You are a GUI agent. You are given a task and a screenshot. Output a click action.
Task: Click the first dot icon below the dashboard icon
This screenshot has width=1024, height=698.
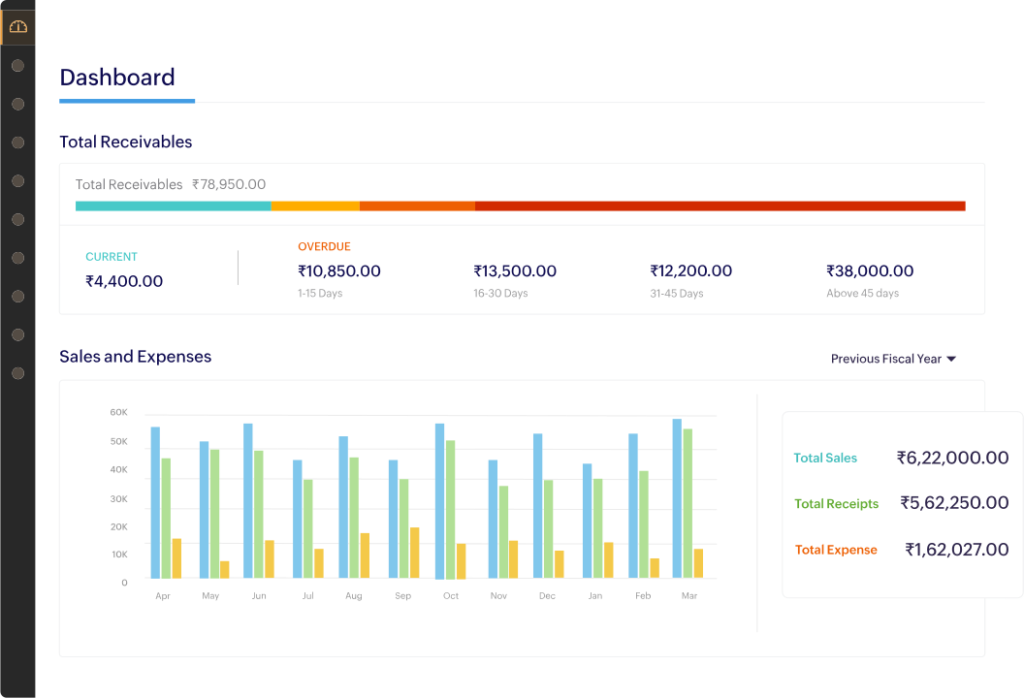(18, 66)
